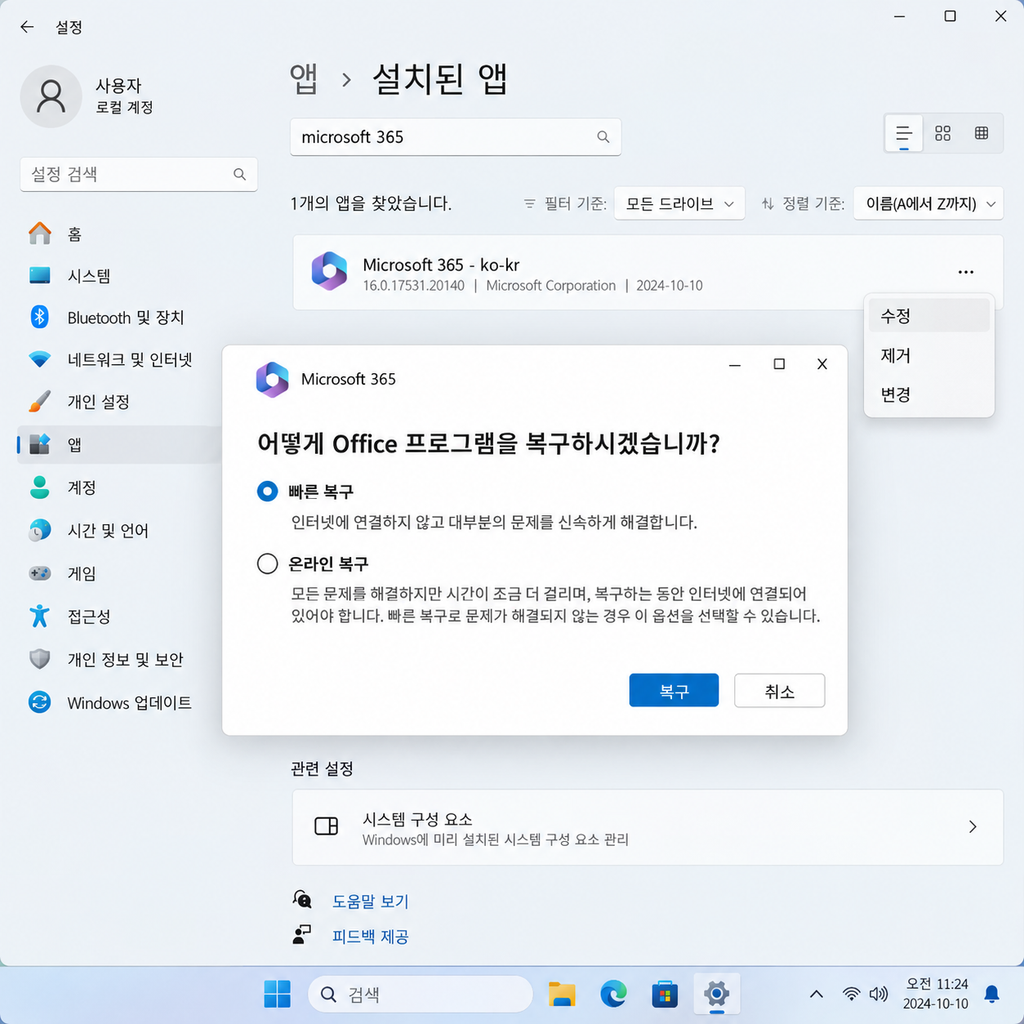Viewport: 1024px width, 1024px height.
Task: Open 계정 settings
Action: [x=120, y=487]
